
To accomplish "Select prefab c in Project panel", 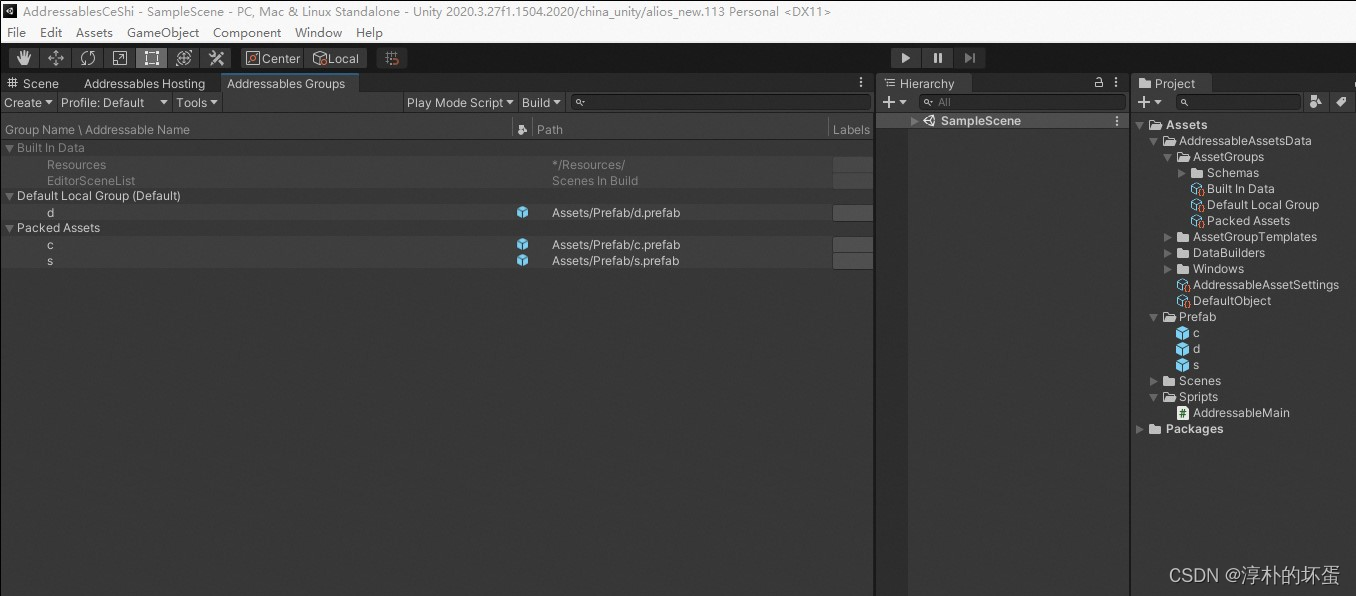I will [1188, 333].
